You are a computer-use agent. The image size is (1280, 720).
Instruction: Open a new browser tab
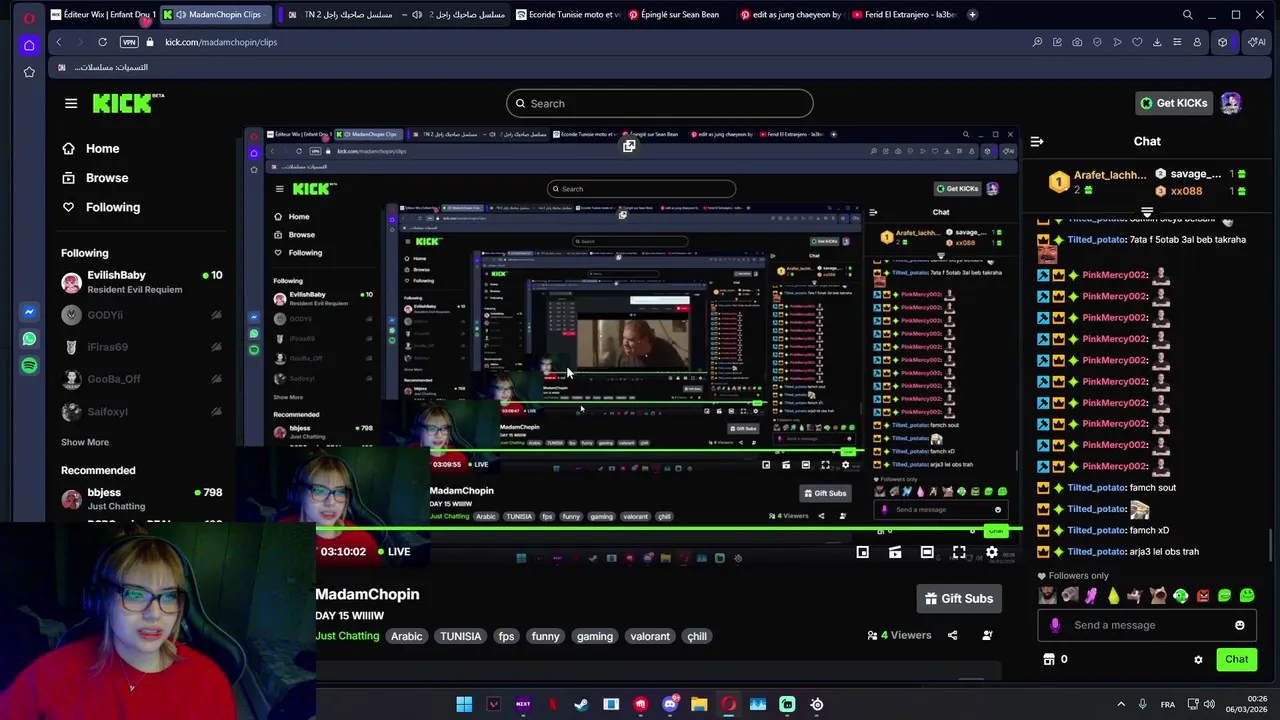coord(973,15)
